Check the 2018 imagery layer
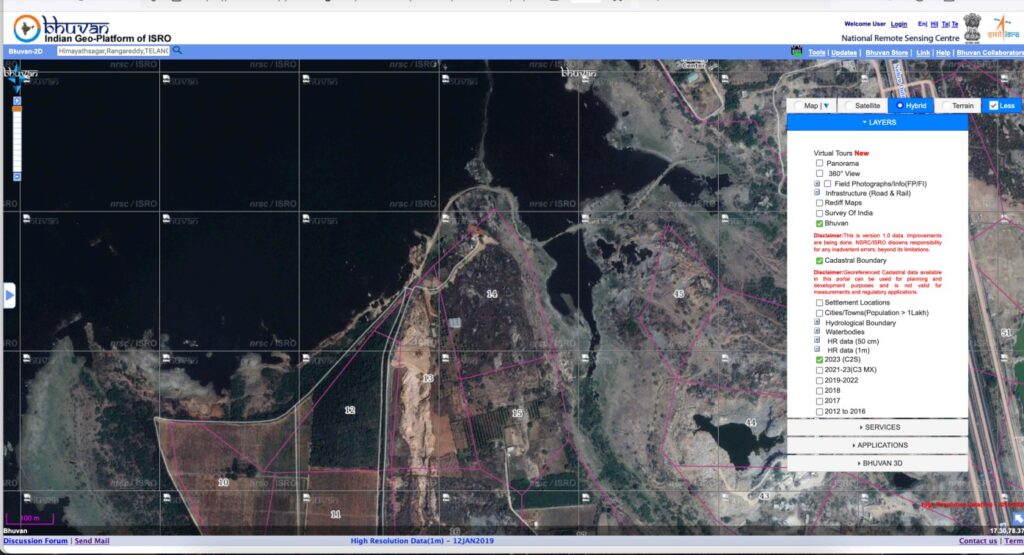Image resolution: width=1024 pixels, height=555 pixels. (x=819, y=390)
